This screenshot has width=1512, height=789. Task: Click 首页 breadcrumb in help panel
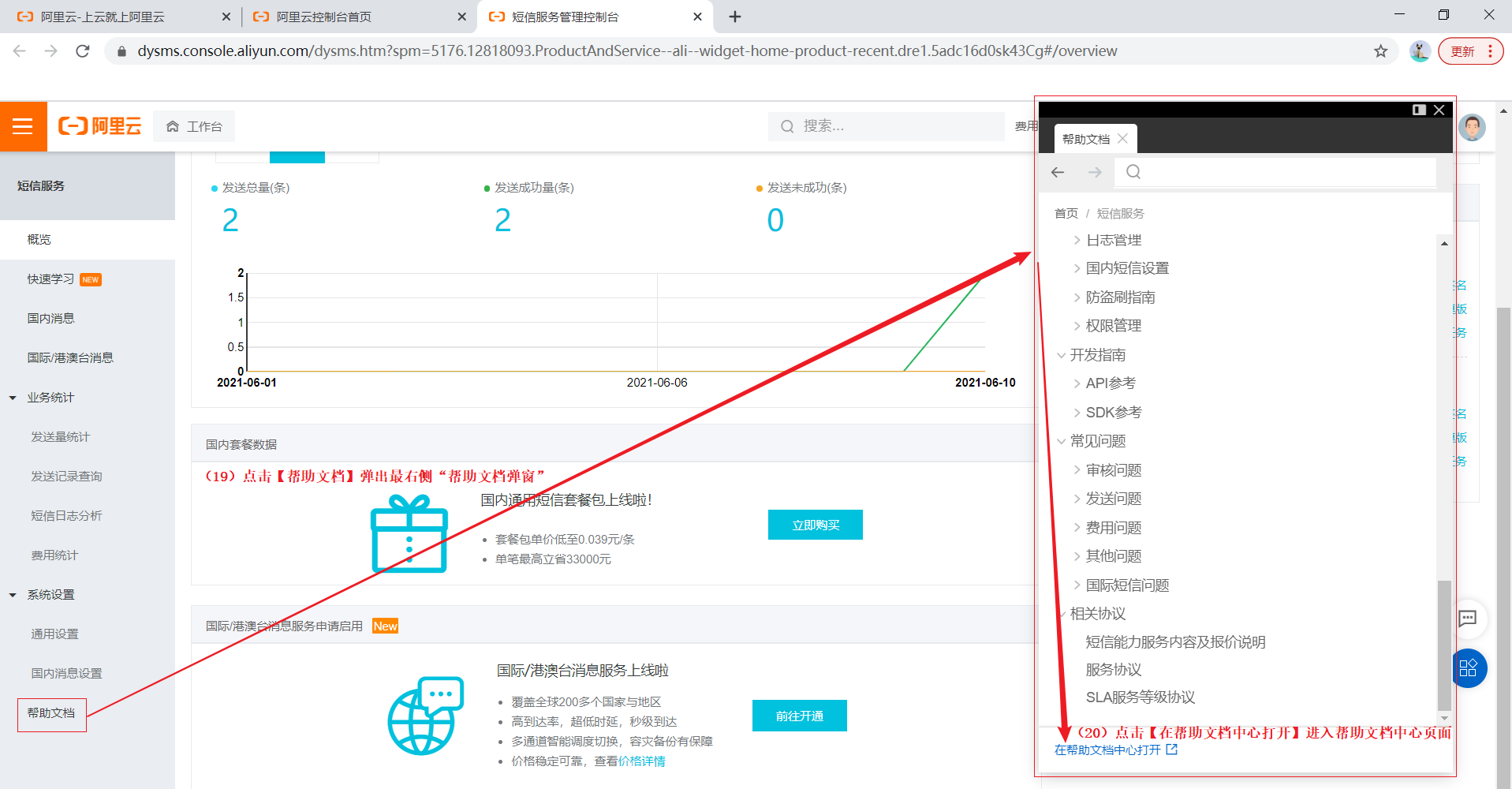pos(1066,213)
